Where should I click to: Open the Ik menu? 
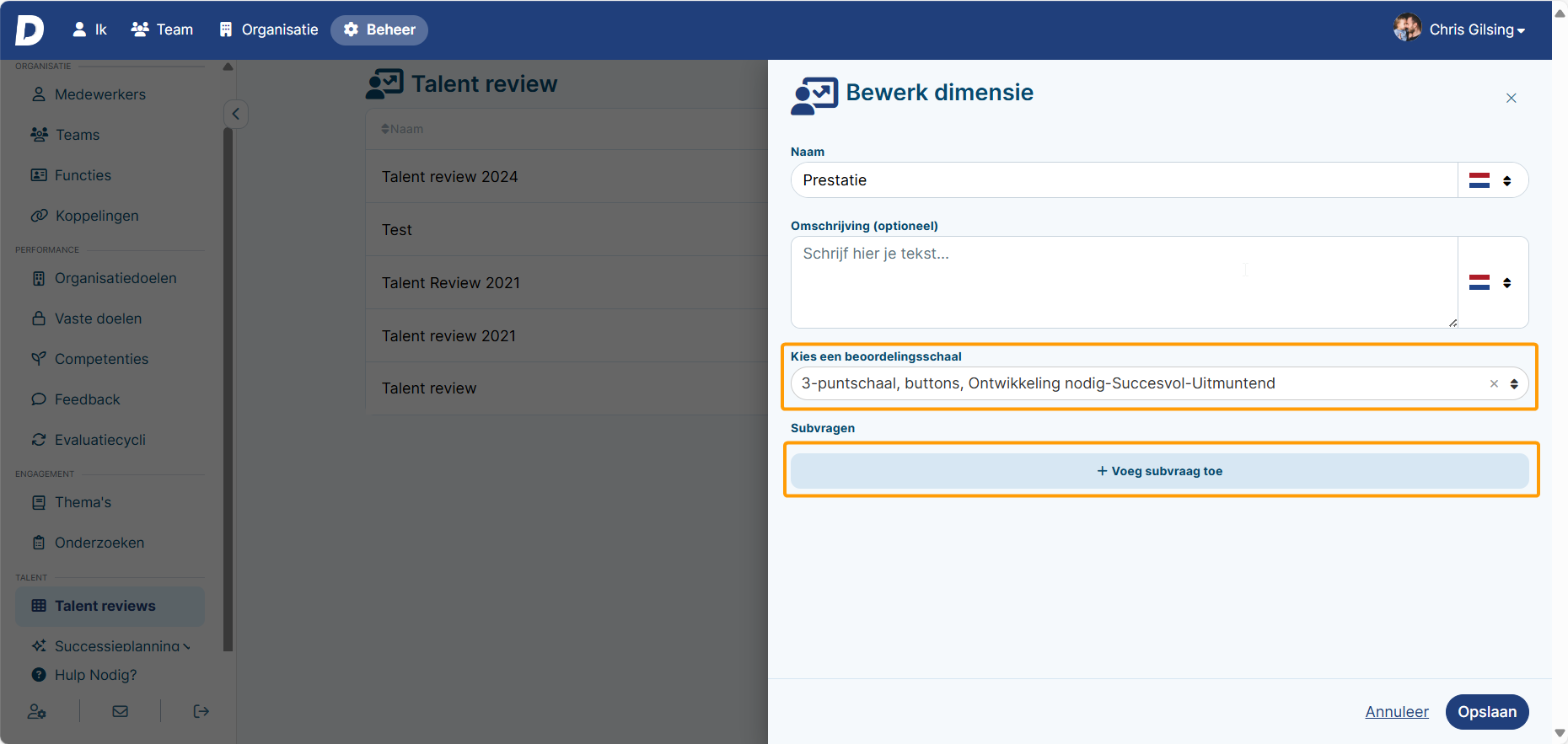pyautogui.click(x=90, y=29)
